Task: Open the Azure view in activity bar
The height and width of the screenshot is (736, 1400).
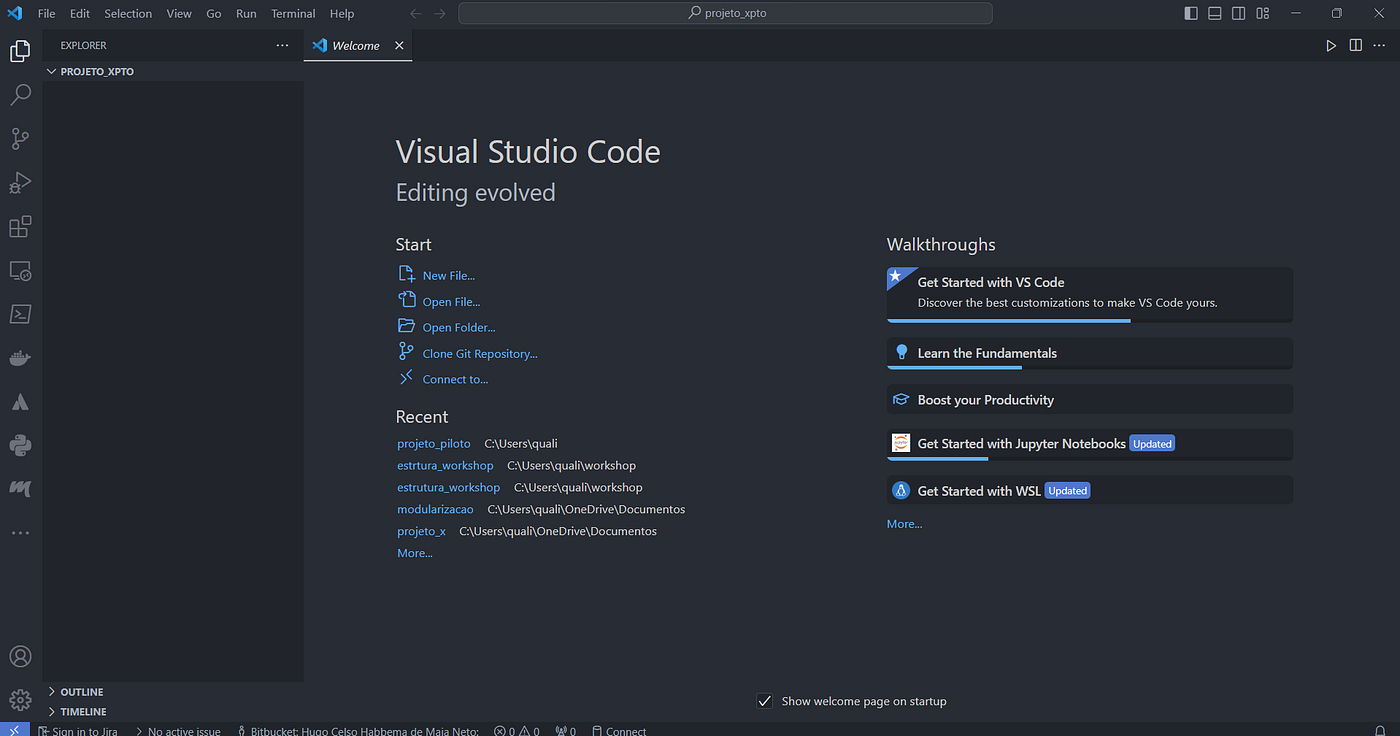Action: pyautogui.click(x=20, y=402)
